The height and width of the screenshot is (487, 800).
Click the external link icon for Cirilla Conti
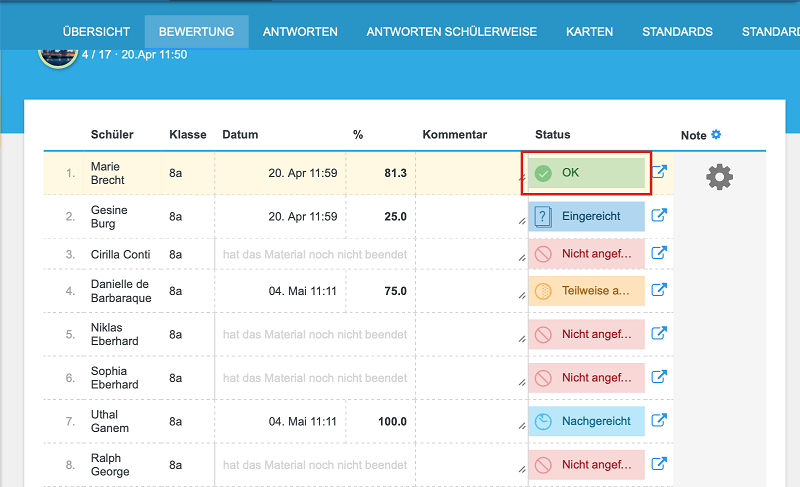coord(659,253)
